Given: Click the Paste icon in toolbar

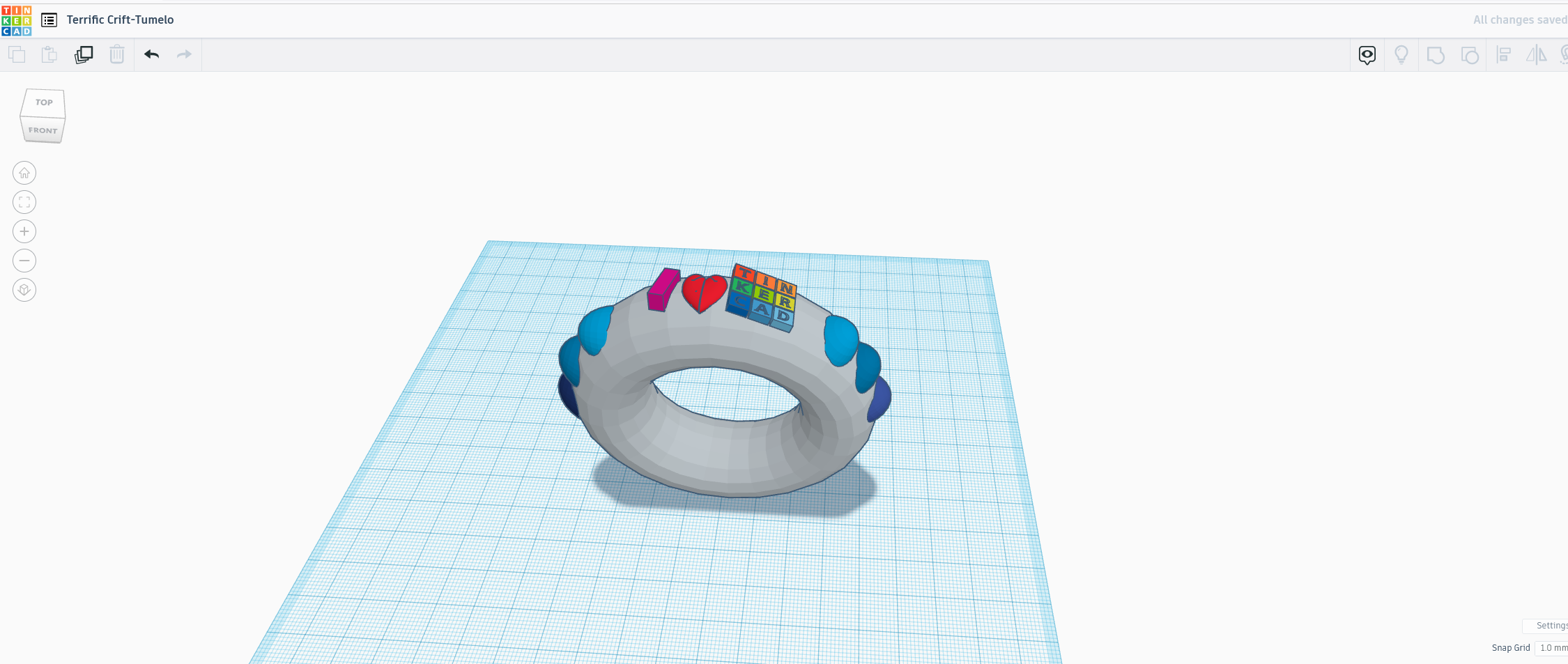Looking at the screenshot, I should click(x=49, y=54).
